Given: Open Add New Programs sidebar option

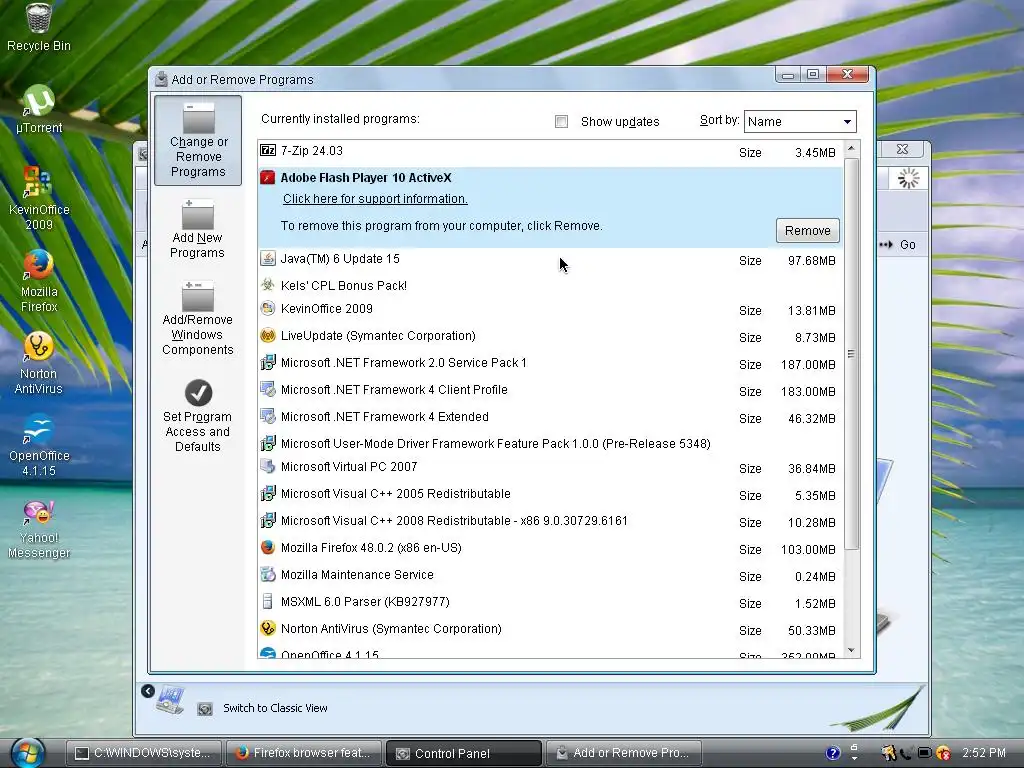Looking at the screenshot, I should [198, 229].
